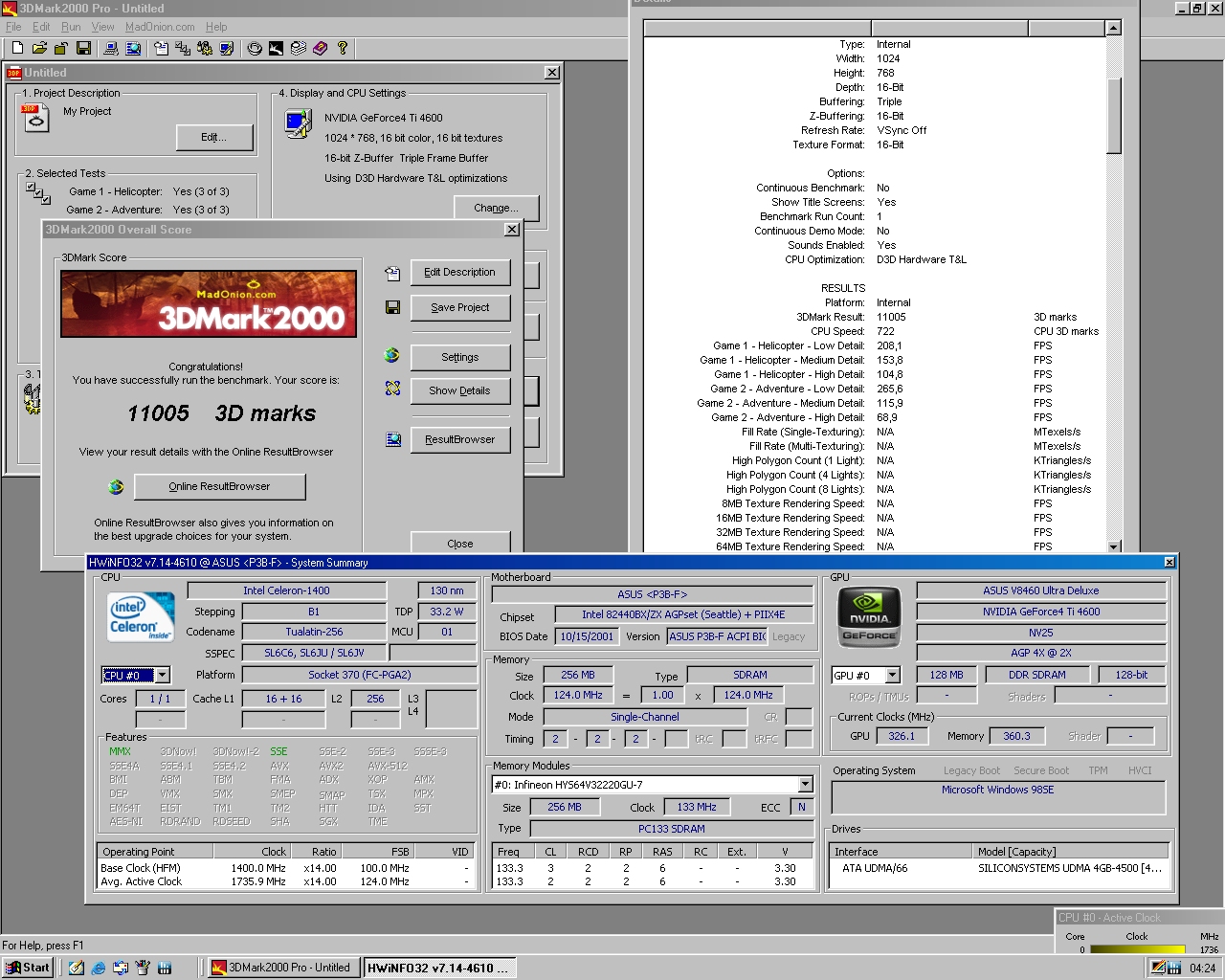Open the File menu

pos(13,27)
